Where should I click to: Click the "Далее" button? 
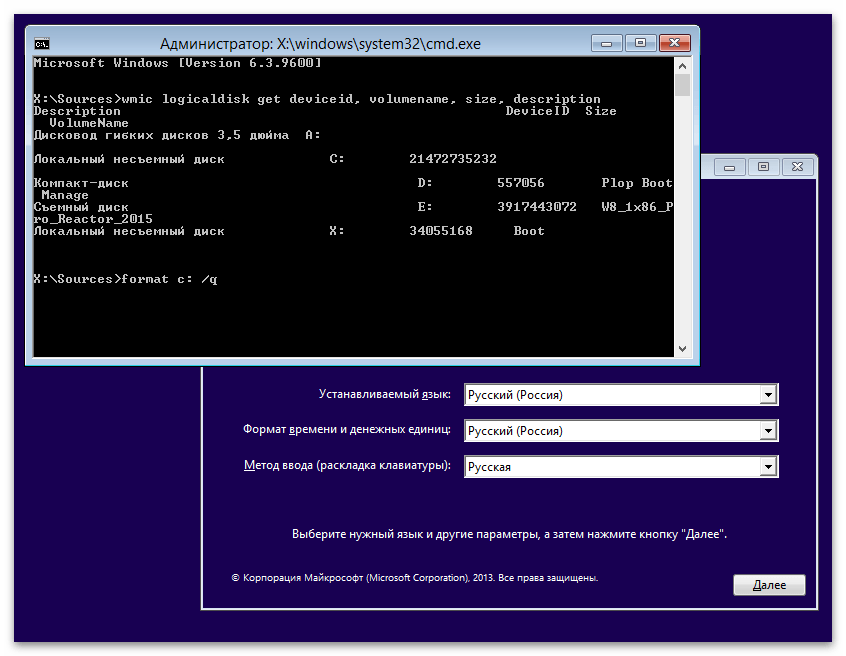coord(769,585)
